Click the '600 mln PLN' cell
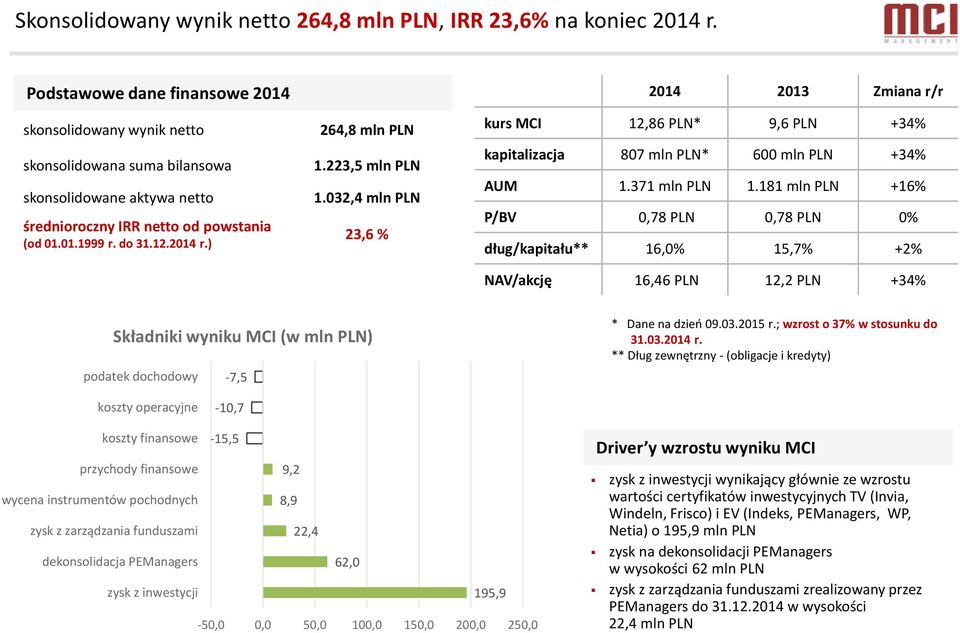The width and height of the screenshot is (960, 633). click(x=793, y=155)
